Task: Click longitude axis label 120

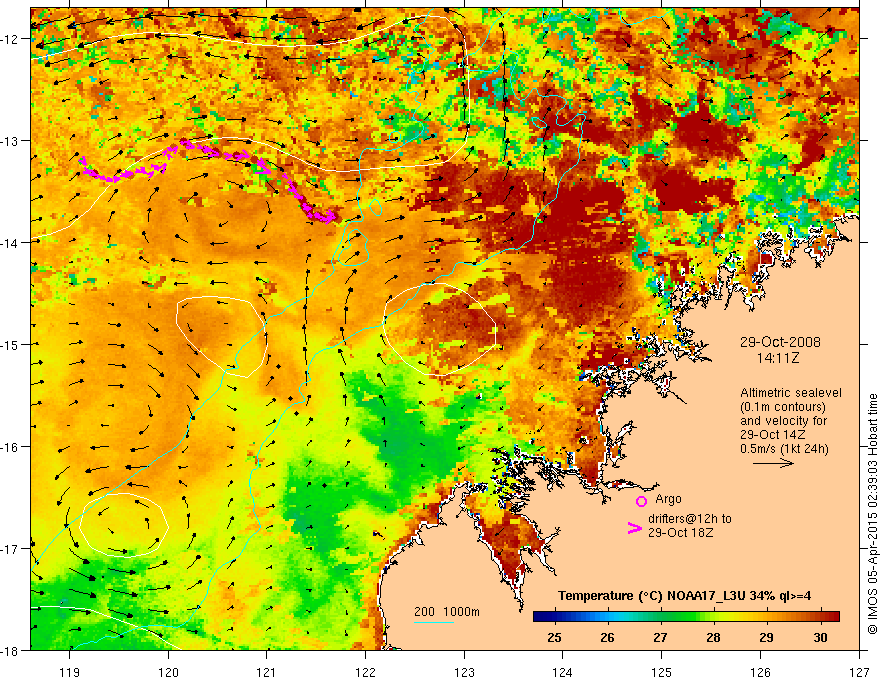Action: [168, 672]
